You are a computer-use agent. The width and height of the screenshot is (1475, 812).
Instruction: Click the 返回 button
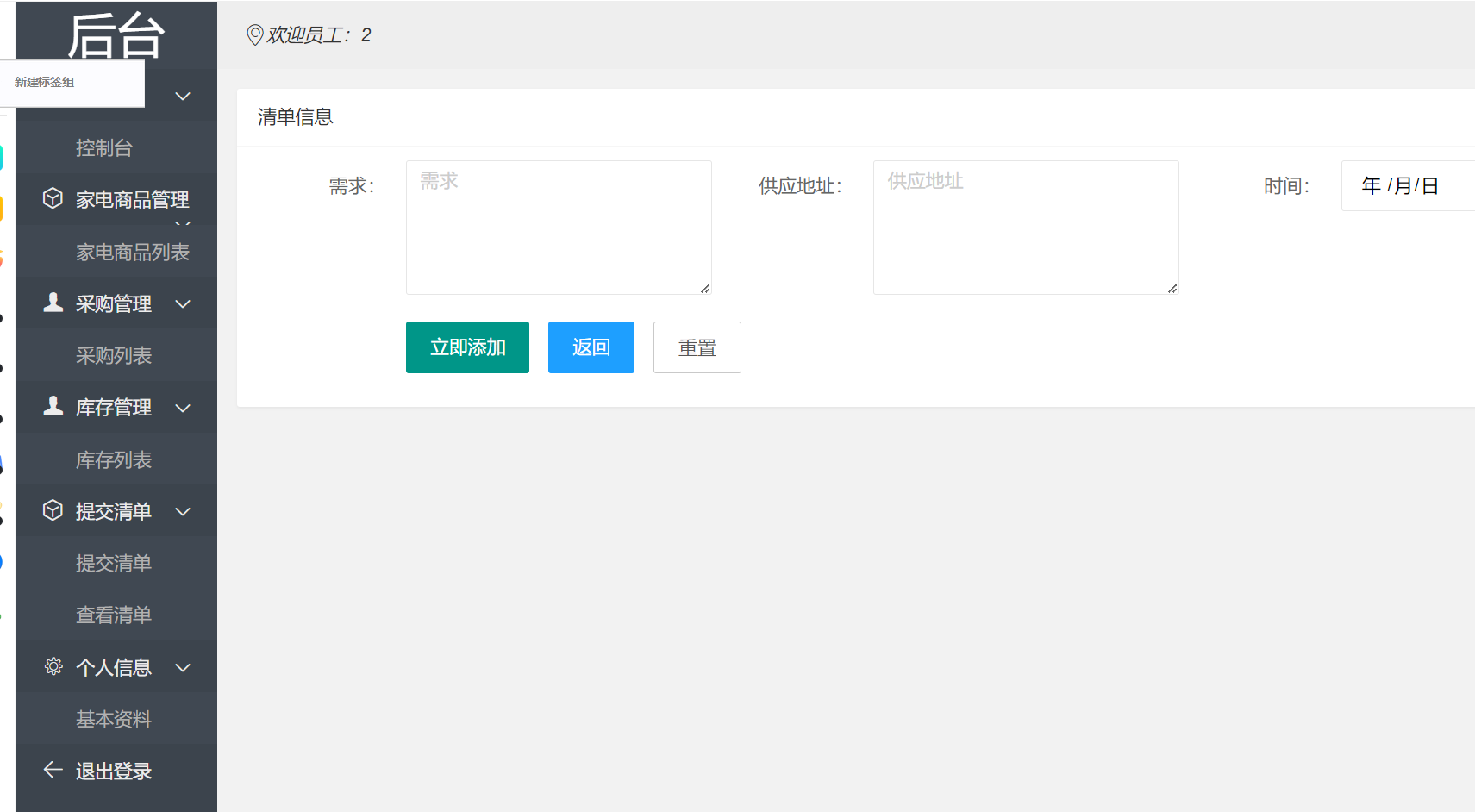591,347
